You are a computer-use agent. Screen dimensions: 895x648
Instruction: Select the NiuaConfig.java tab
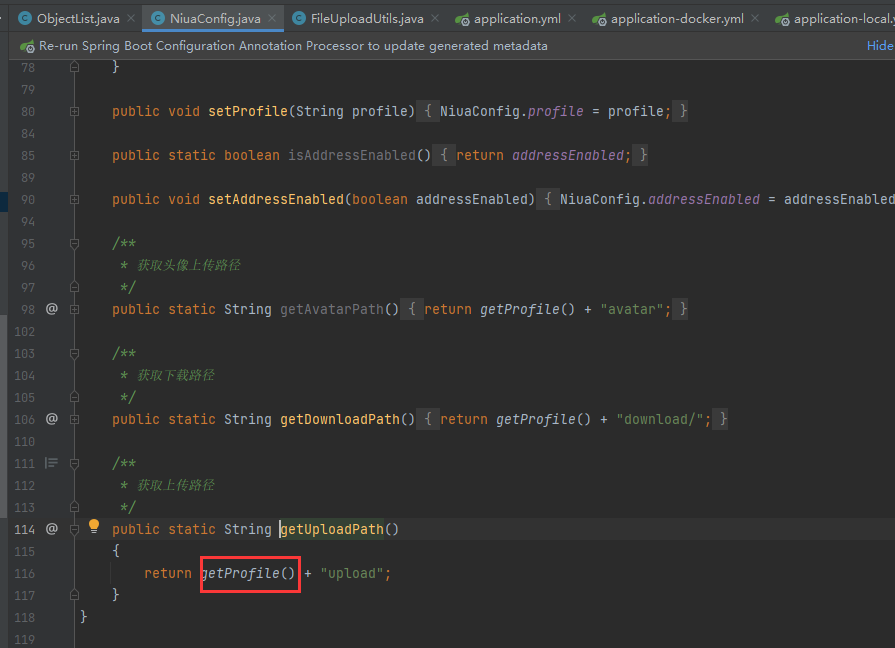[x=215, y=19]
